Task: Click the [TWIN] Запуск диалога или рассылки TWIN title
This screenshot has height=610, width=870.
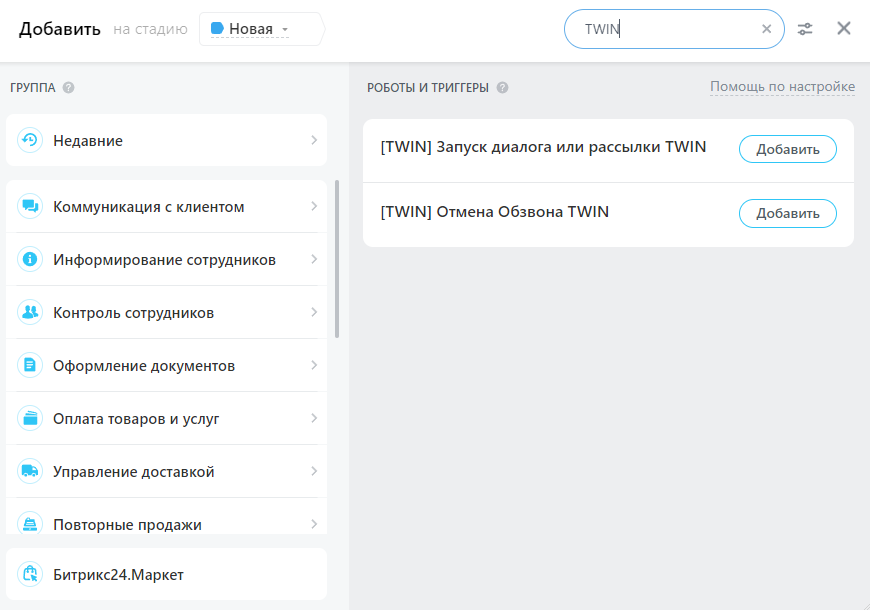Action: 543,147
